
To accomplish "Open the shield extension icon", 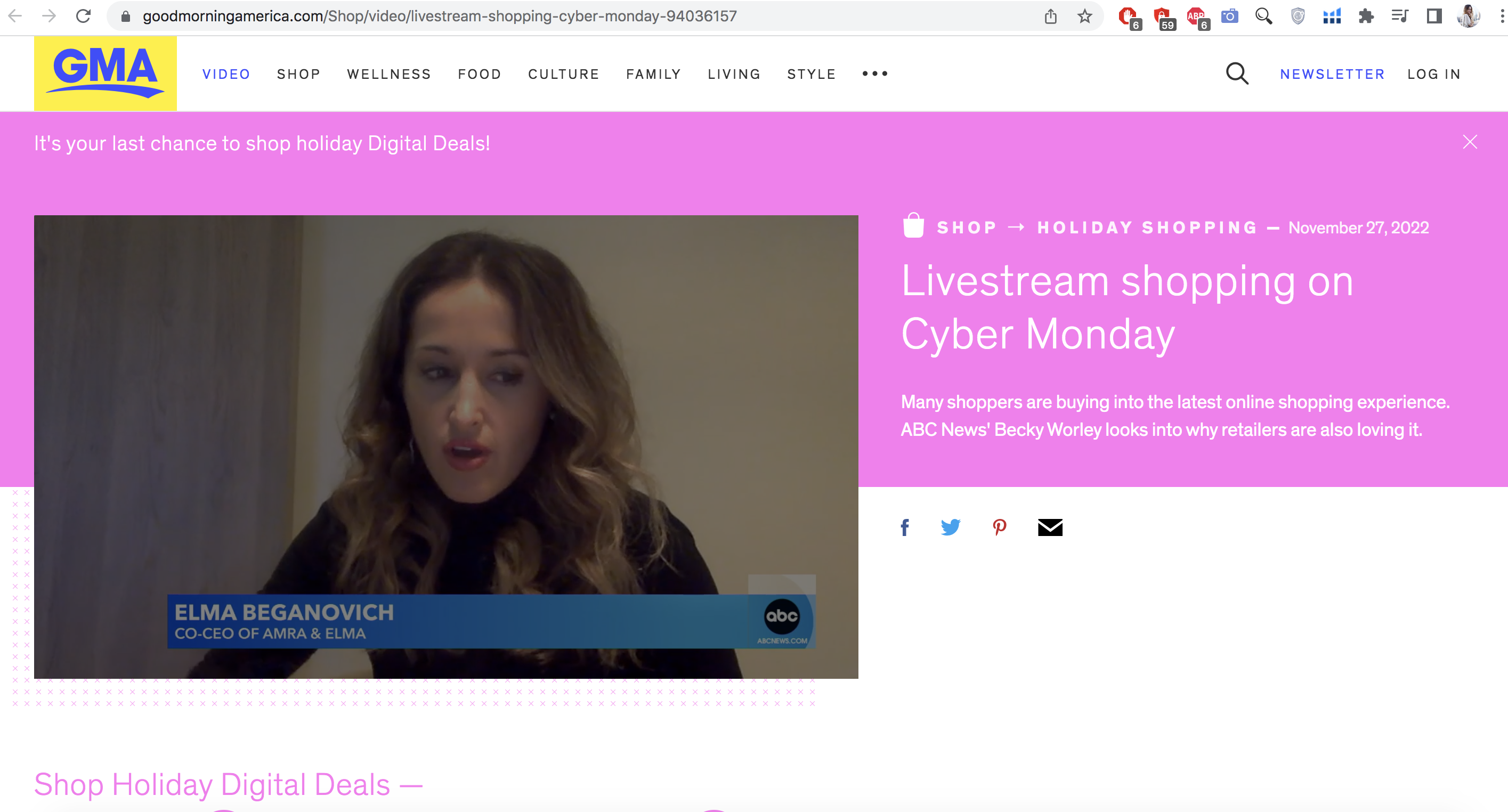I will pyautogui.click(x=1298, y=16).
